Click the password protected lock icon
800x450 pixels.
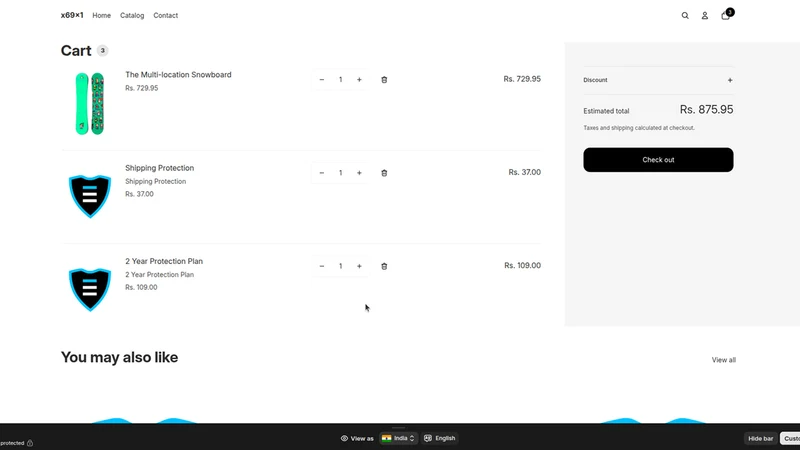(30, 443)
